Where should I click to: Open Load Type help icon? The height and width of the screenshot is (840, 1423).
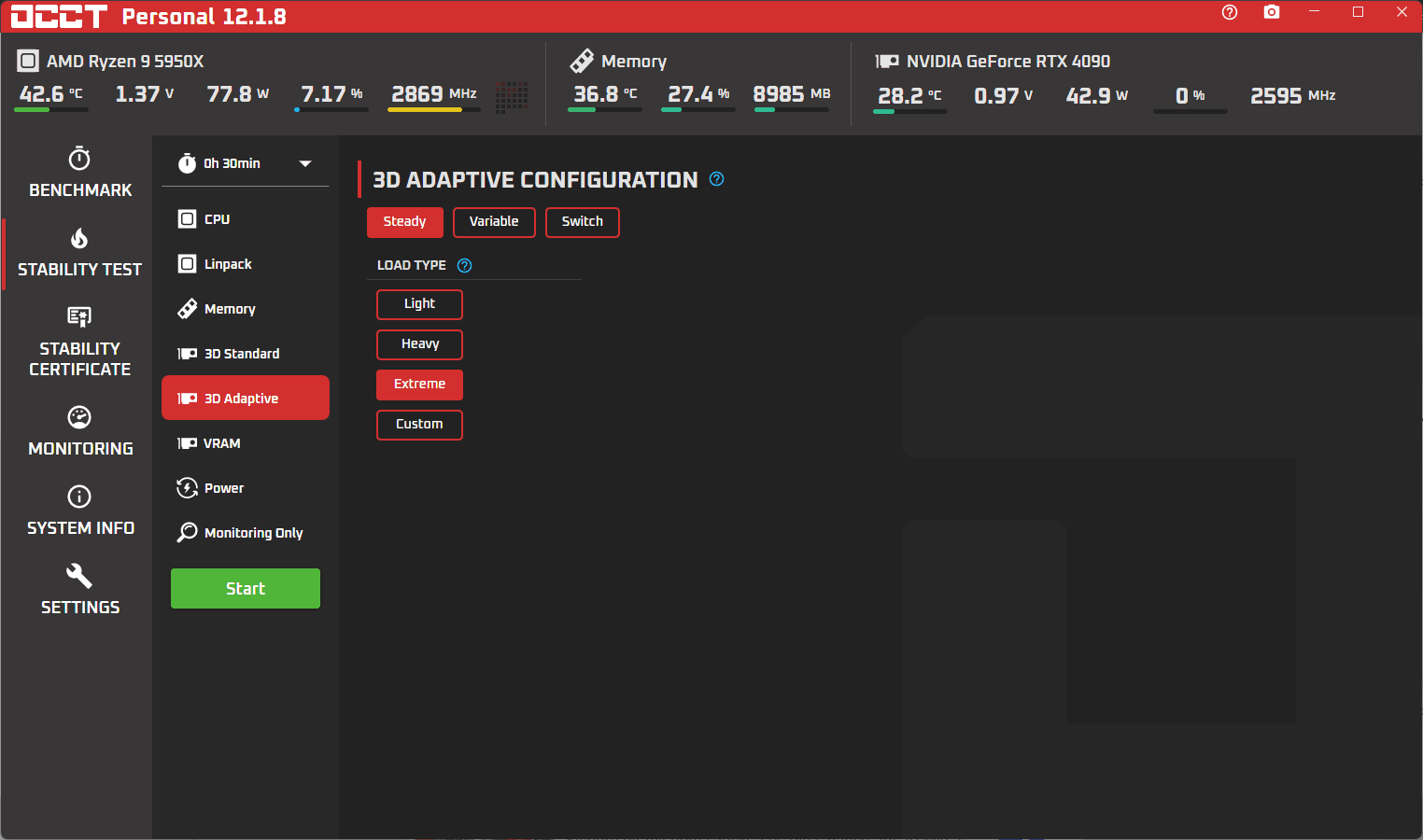click(464, 265)
